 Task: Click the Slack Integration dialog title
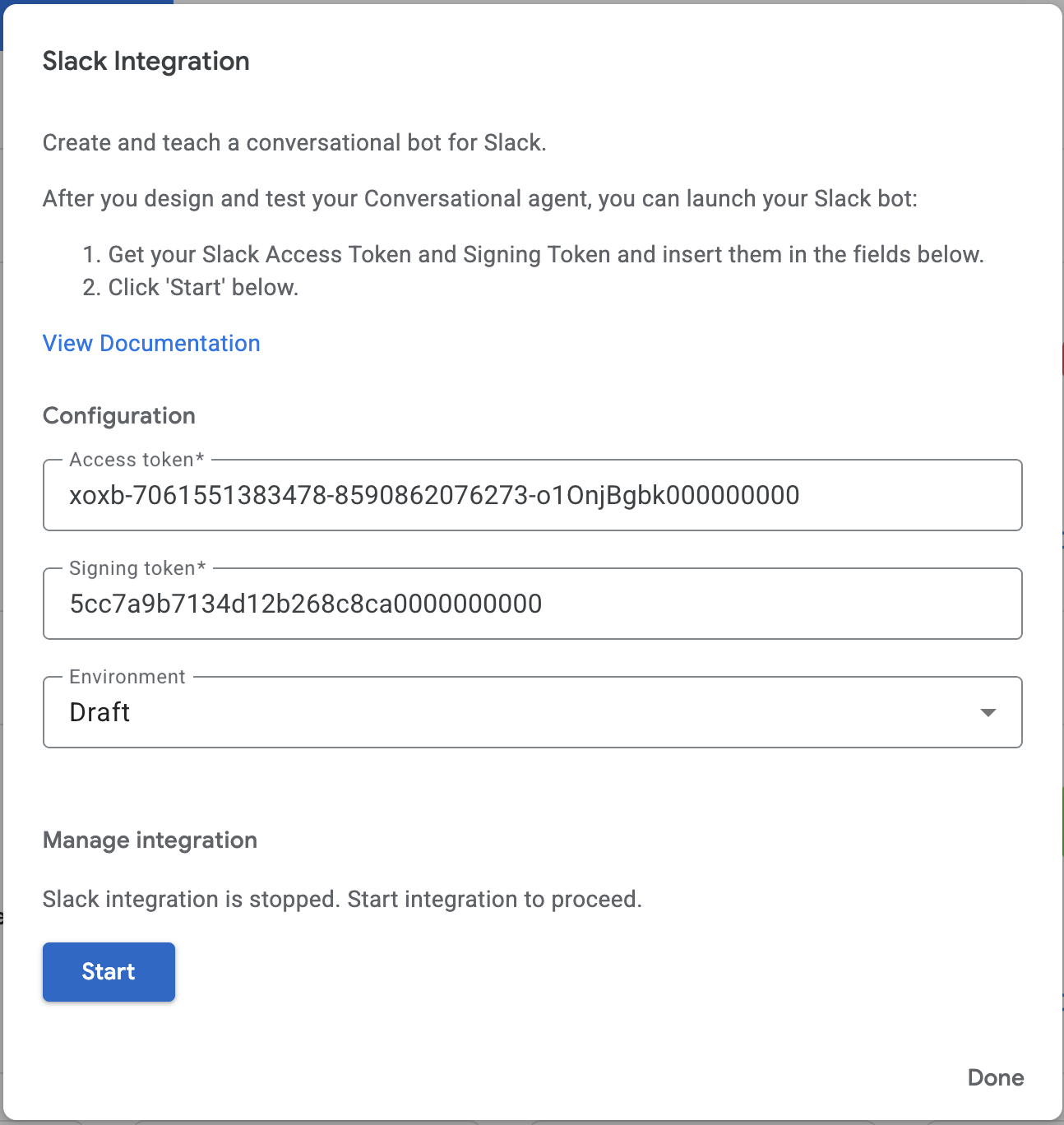click(146, 61)
